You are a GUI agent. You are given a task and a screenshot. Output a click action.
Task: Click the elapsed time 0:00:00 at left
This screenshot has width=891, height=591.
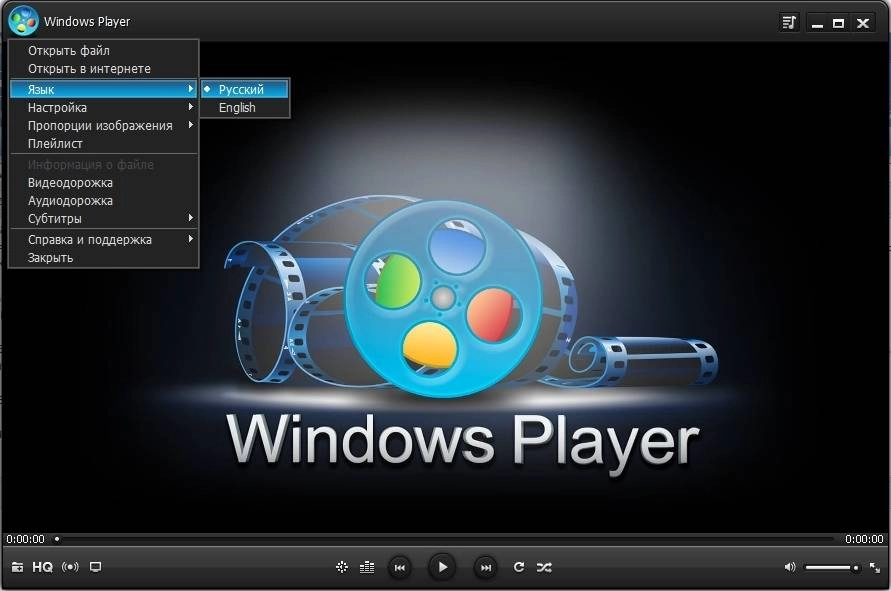pyautogui.click(x=26, y=539)
